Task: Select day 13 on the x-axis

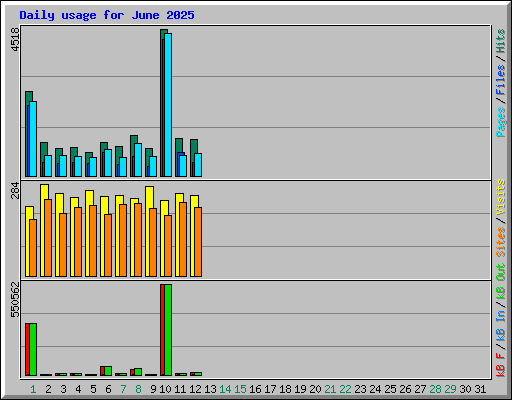Action: tap(210, 389)
